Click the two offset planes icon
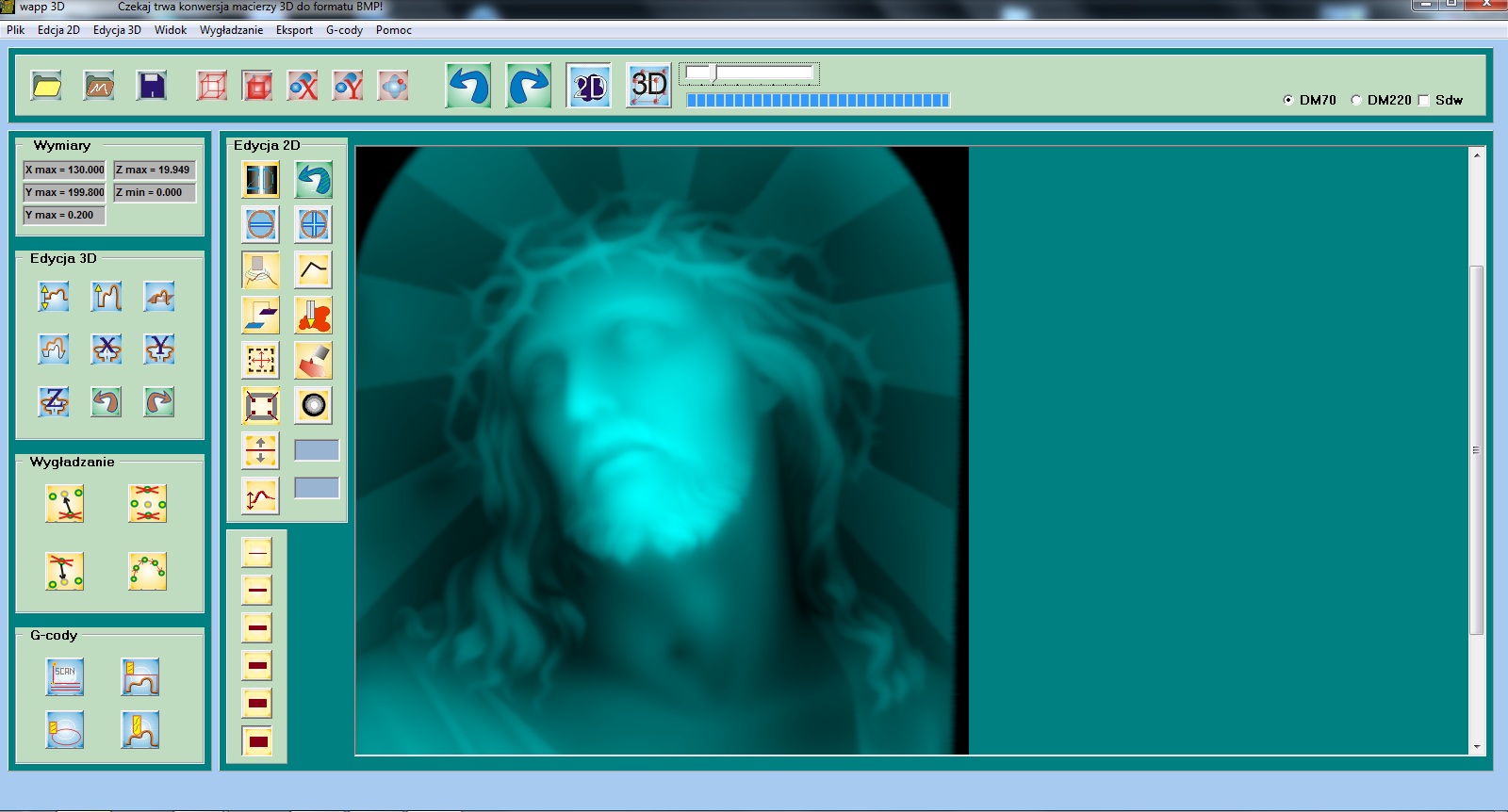The height and width of the screenshot is (812, 1508). pos(261,315)
